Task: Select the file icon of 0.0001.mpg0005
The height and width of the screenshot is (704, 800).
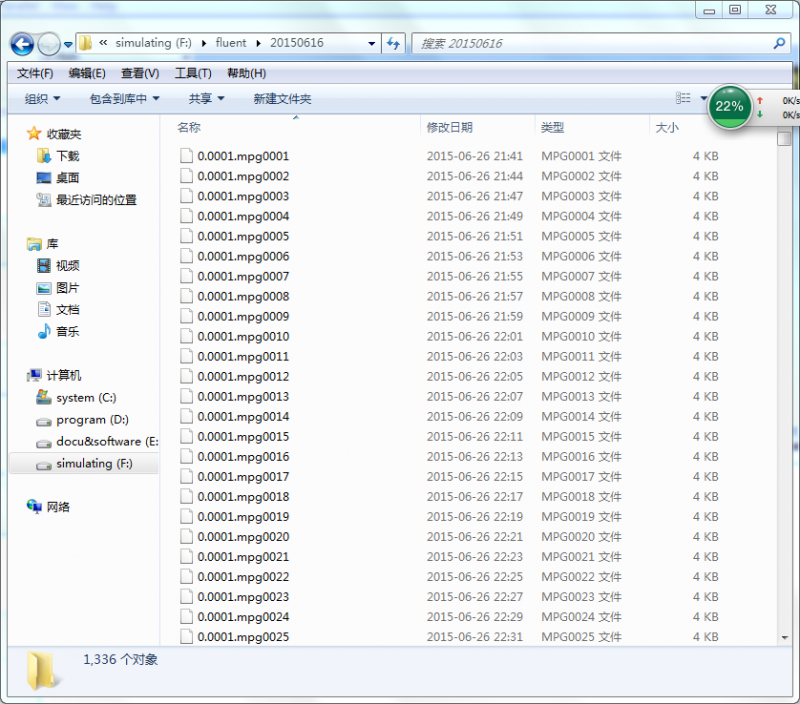Action: [187, 236]
